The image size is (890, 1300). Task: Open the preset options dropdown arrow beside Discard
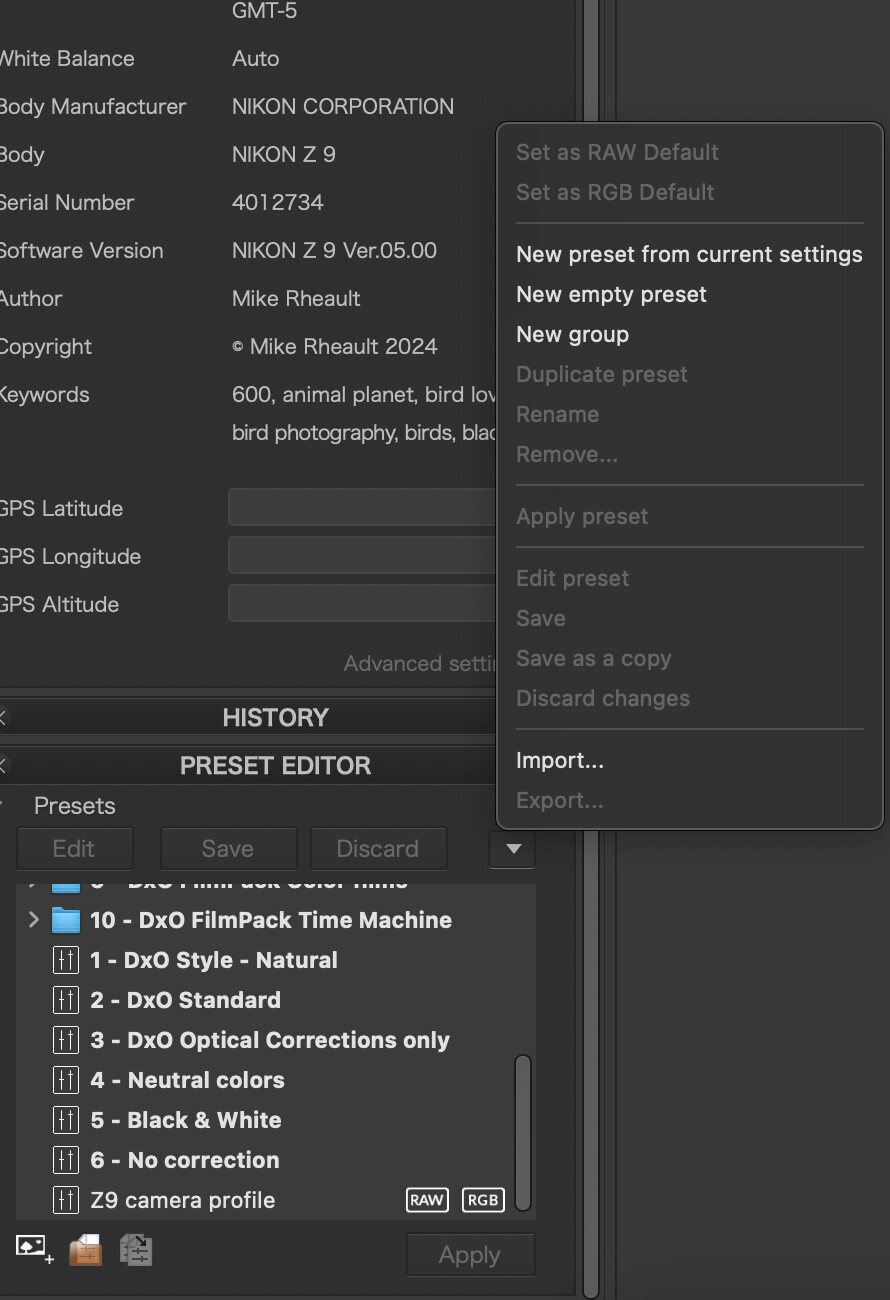[512, 849]
